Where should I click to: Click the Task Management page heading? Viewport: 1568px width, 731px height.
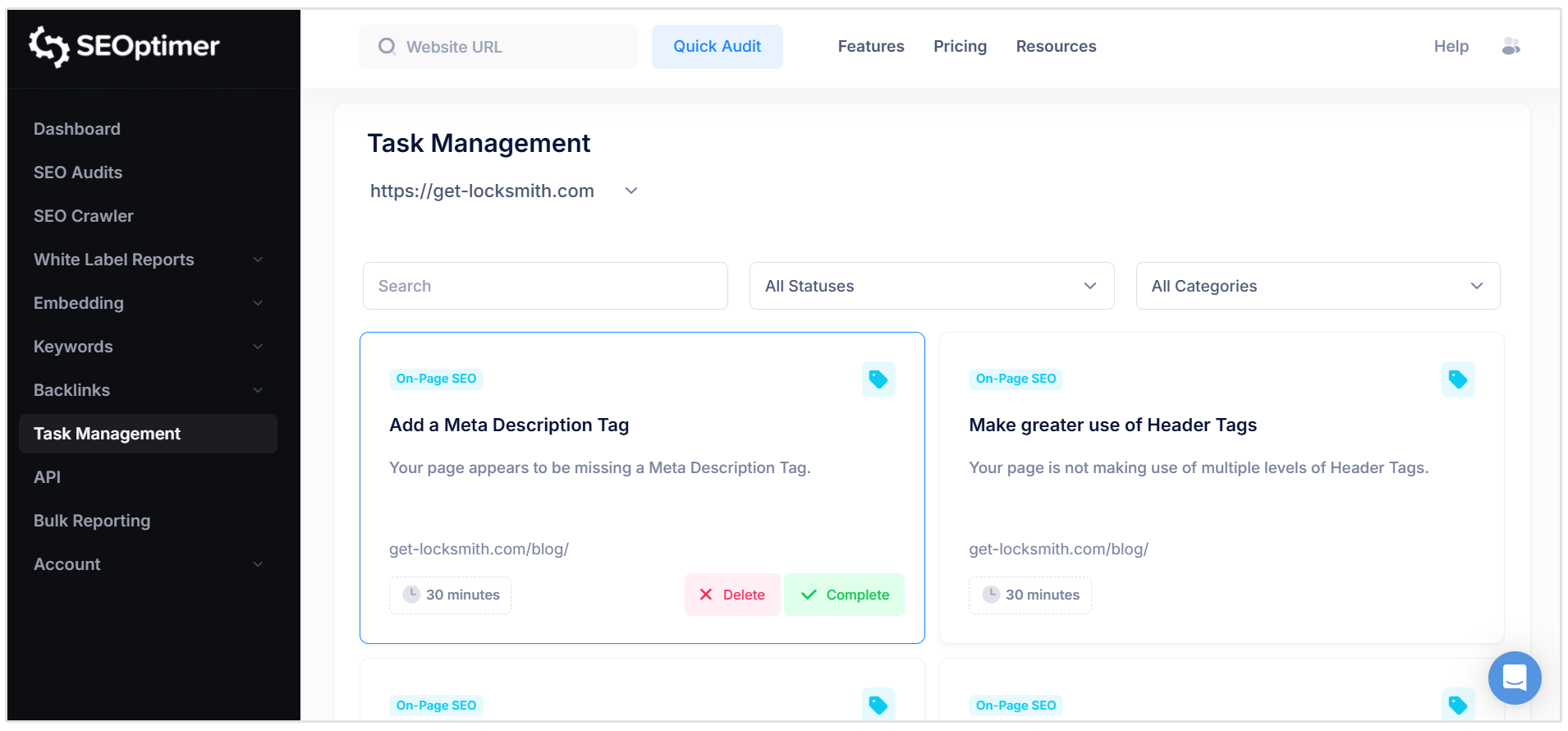(x=479, y=144)
